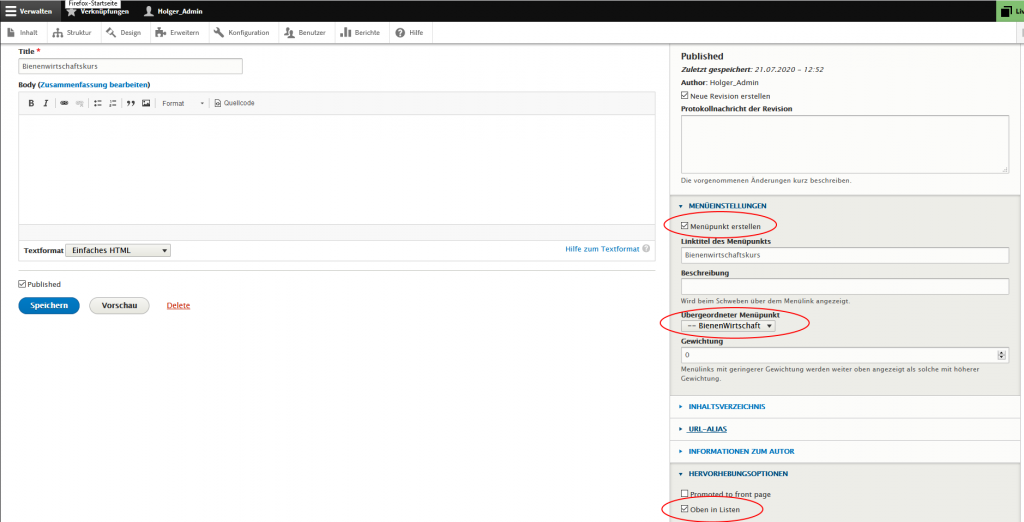The width and height of the screenshot is (1024, 522).
Task: Click the Speichern button
Action: 48,305
